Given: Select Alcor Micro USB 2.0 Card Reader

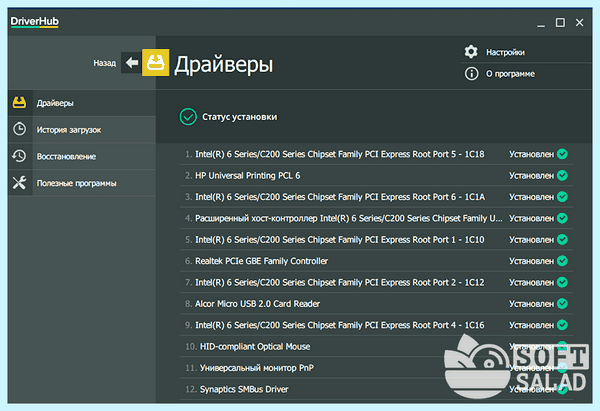Looking at the screenshot, I should [376, 303].
